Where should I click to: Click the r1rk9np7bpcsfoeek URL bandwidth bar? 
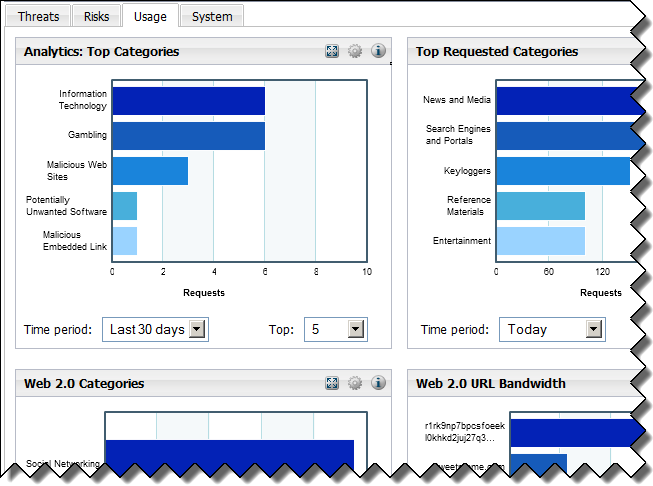(x=577, y=433)
